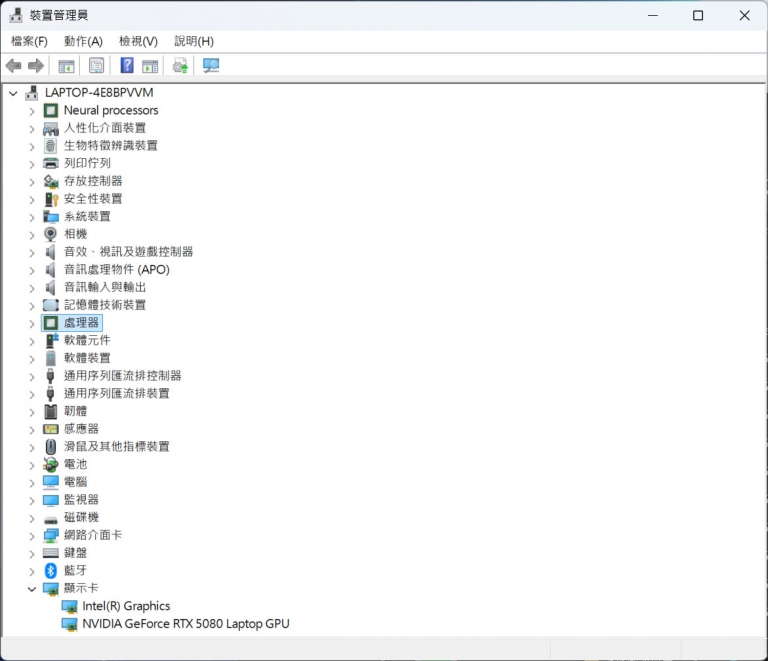This screenshot has width=768, height=661.
Task: Select the 通用序列匯流排裝置 row
Action: coord(117,393)
